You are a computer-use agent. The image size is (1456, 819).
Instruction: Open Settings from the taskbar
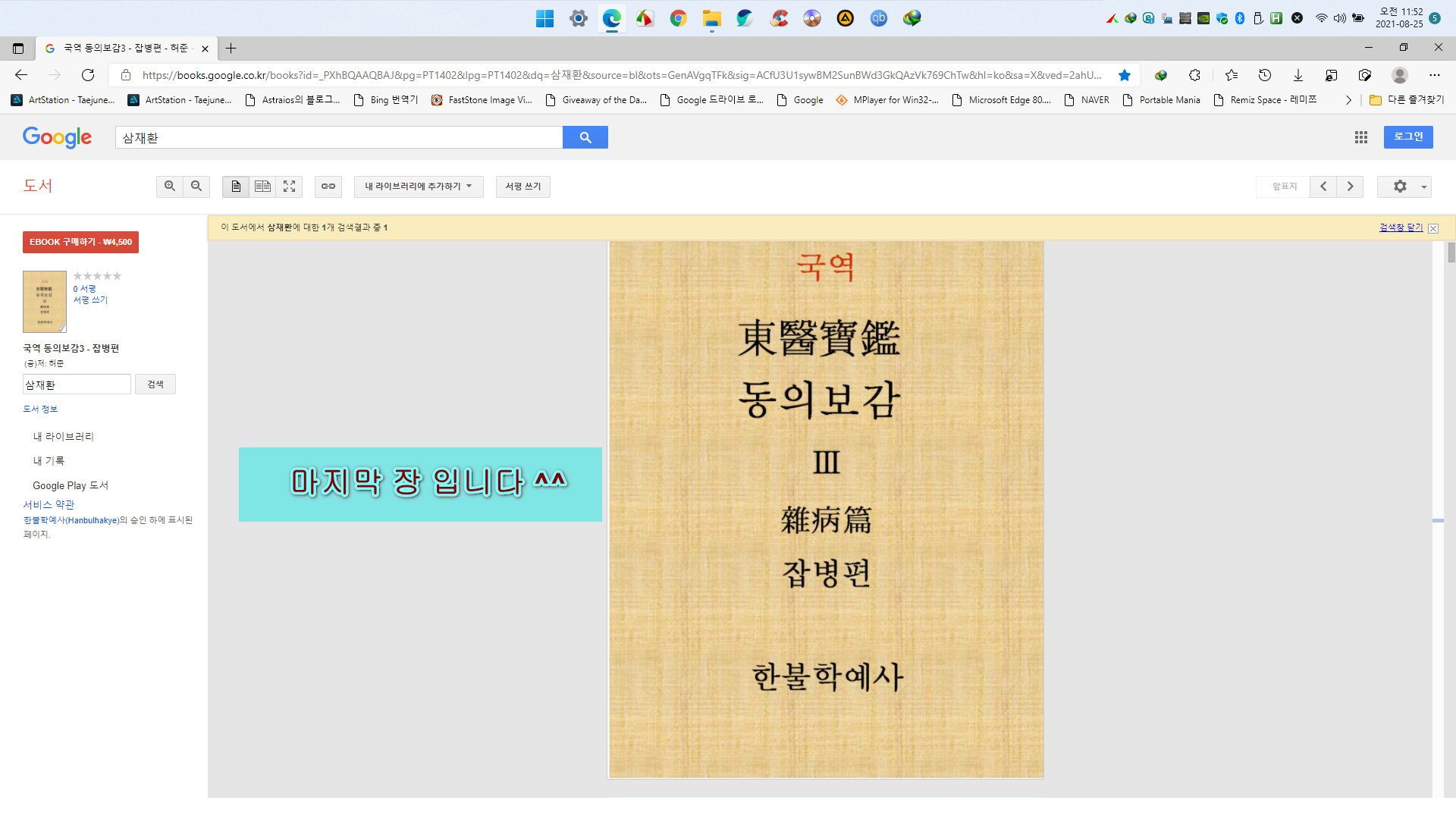(x=578, y=18)
